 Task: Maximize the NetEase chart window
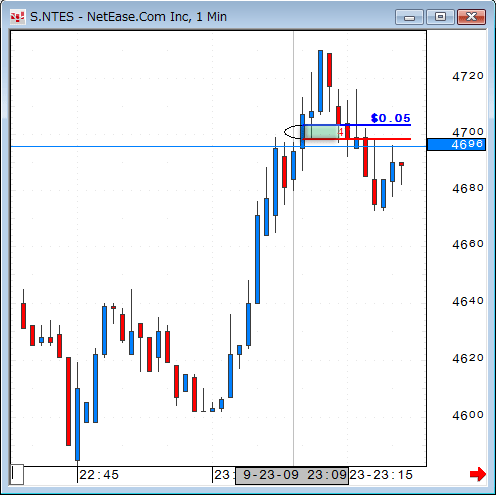click(x=440, y=17)
